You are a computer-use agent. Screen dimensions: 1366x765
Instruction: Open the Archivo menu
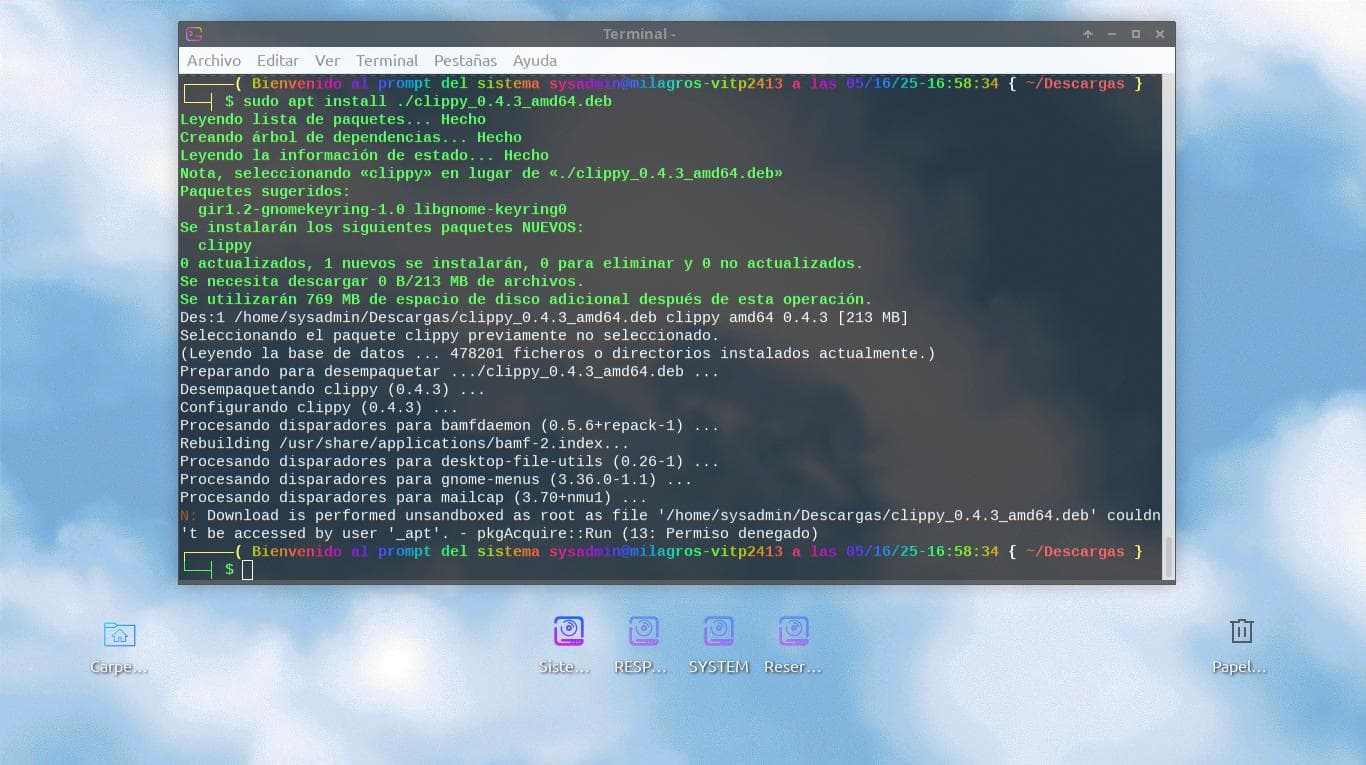[x=214, y=61]
